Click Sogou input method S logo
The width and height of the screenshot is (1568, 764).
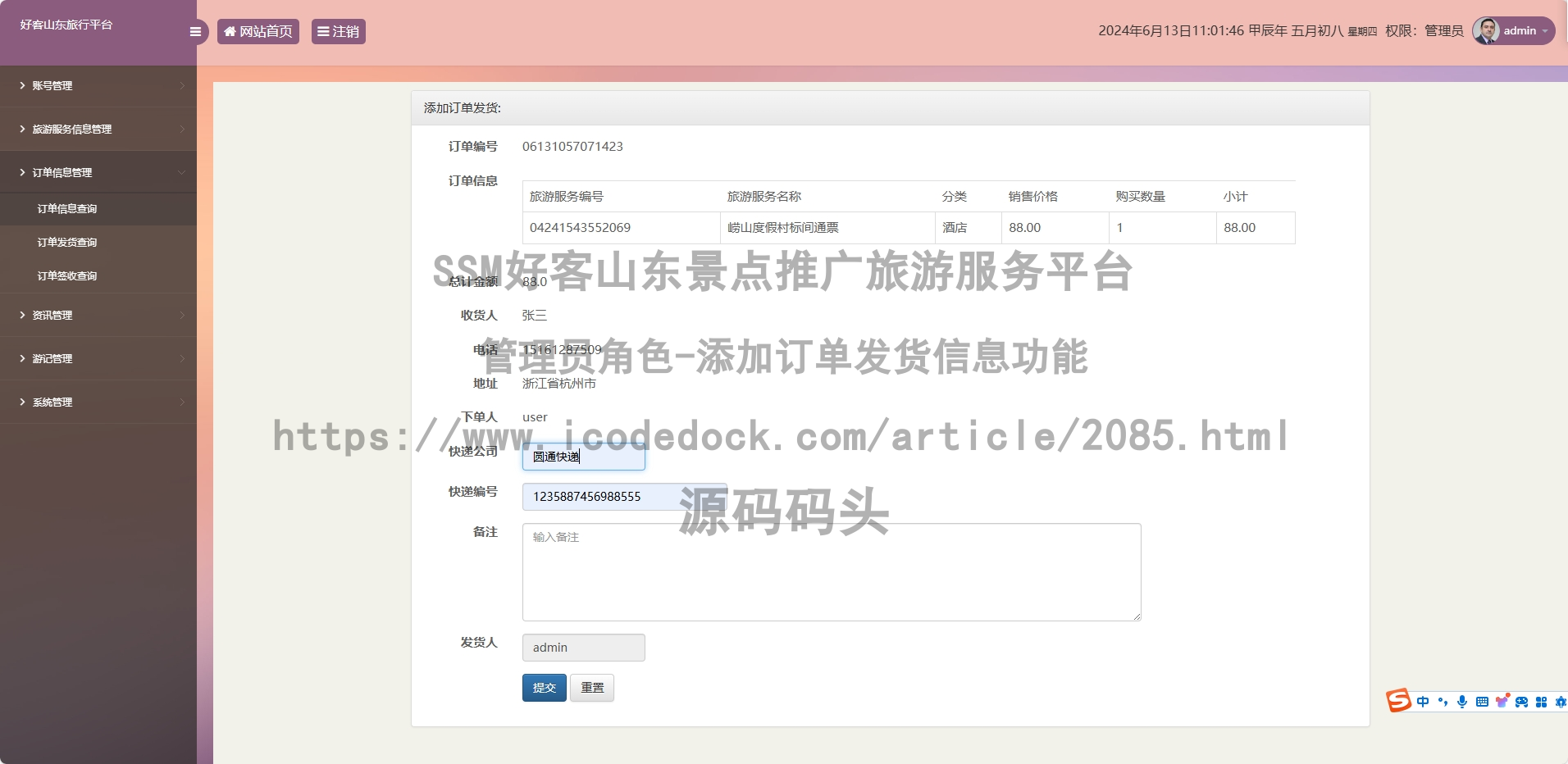click(1399, 701)
